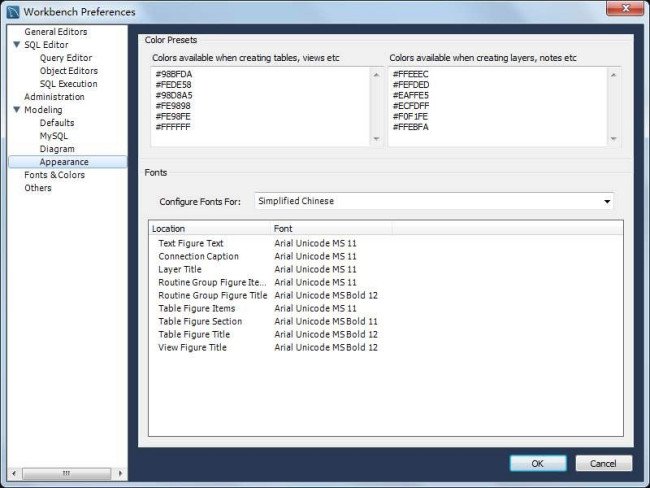Viewport: 650px width, 488px height.
Task: Open the Query Editor preferences page
Action: [66, 58]
